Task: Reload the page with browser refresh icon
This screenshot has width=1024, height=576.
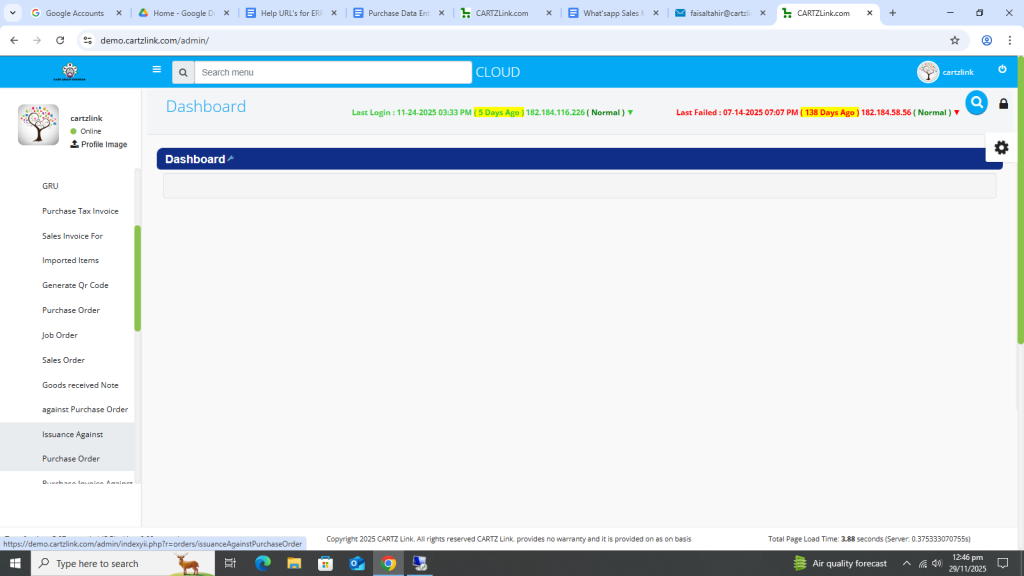Action: pos(60,40)
